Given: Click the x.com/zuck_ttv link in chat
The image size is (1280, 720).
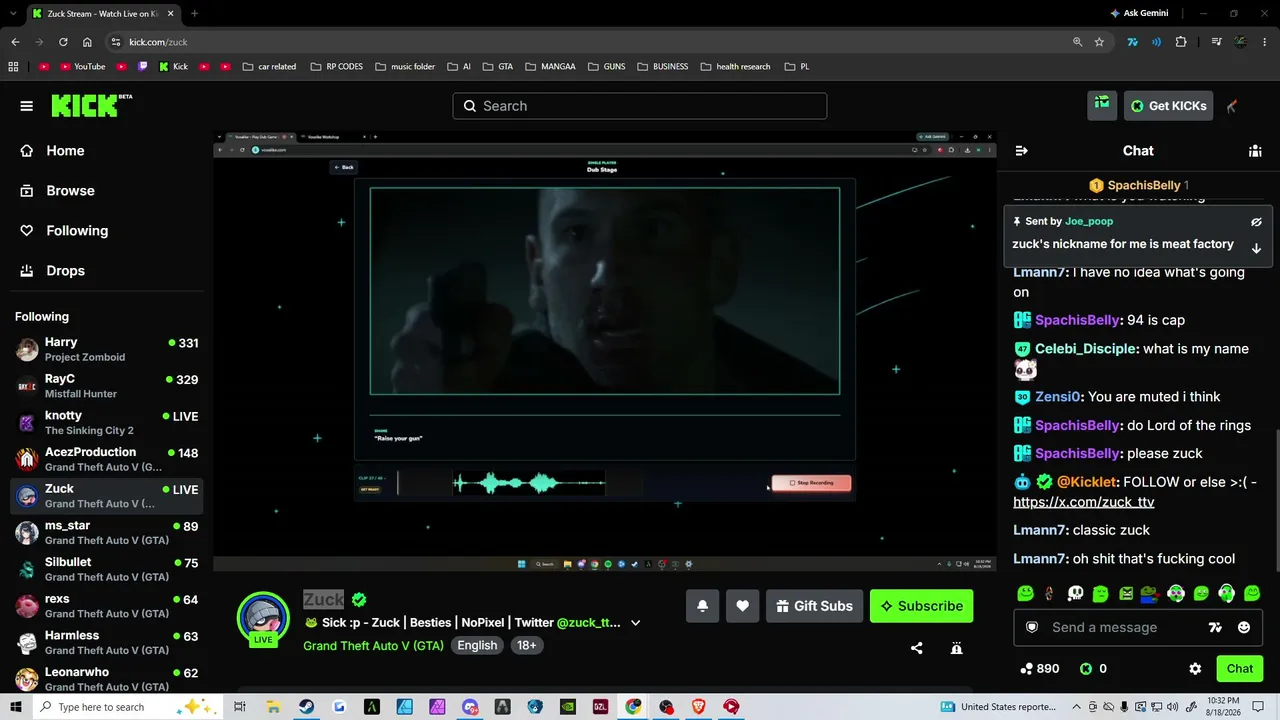Looking at the screenshot, I should [x=1084, y=502].
